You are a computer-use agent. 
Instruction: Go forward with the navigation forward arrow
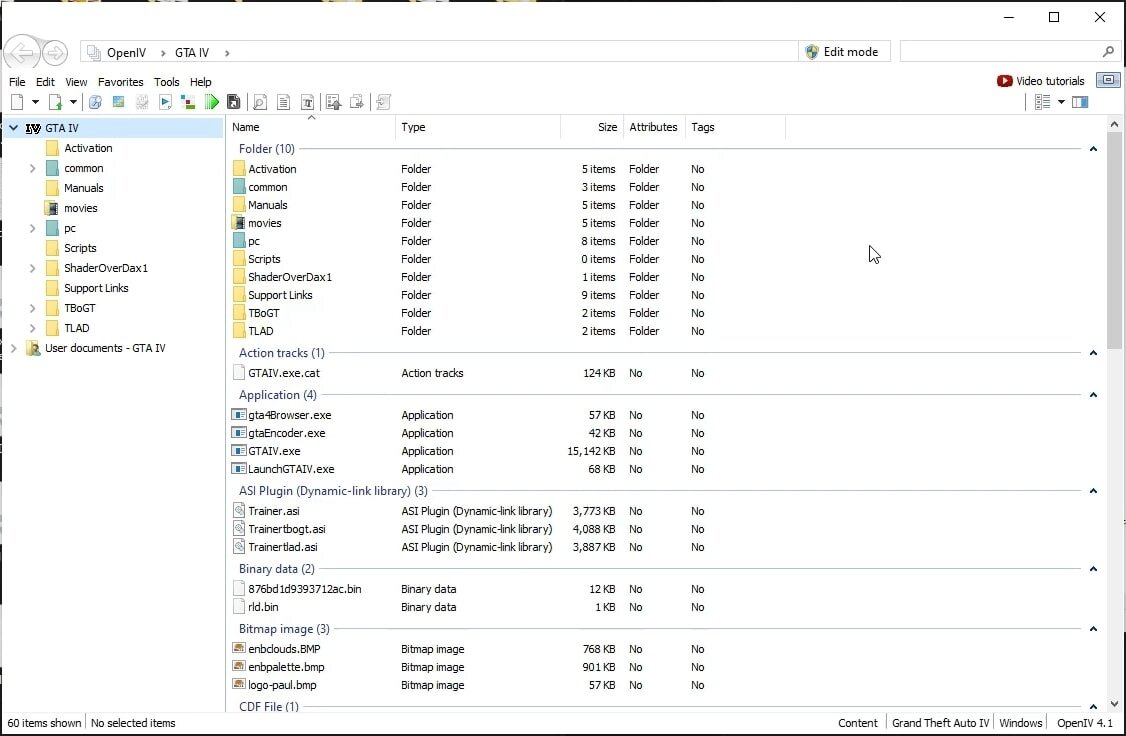coord(55,52)
